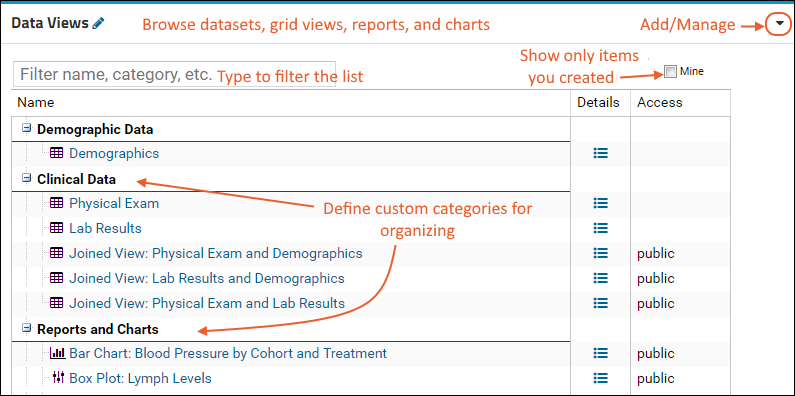Open details icon for Lab Results row
Screen dimensions: 795x396
pos(600,228)
